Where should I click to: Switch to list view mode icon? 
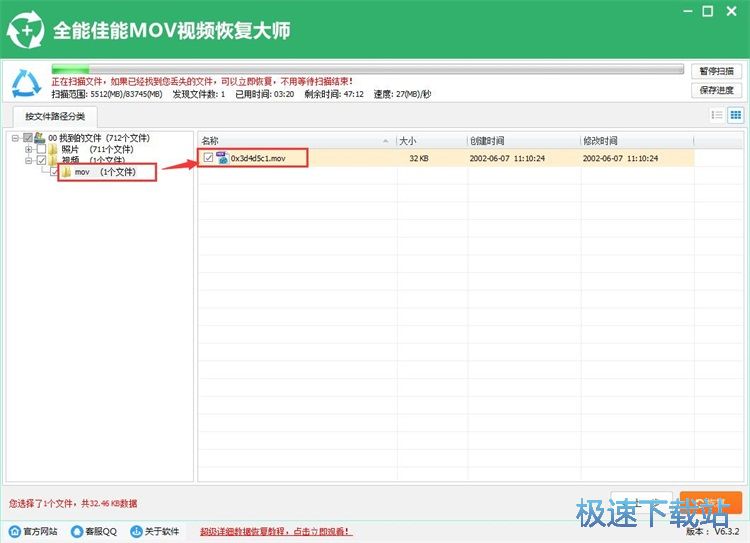pos(717,115)
